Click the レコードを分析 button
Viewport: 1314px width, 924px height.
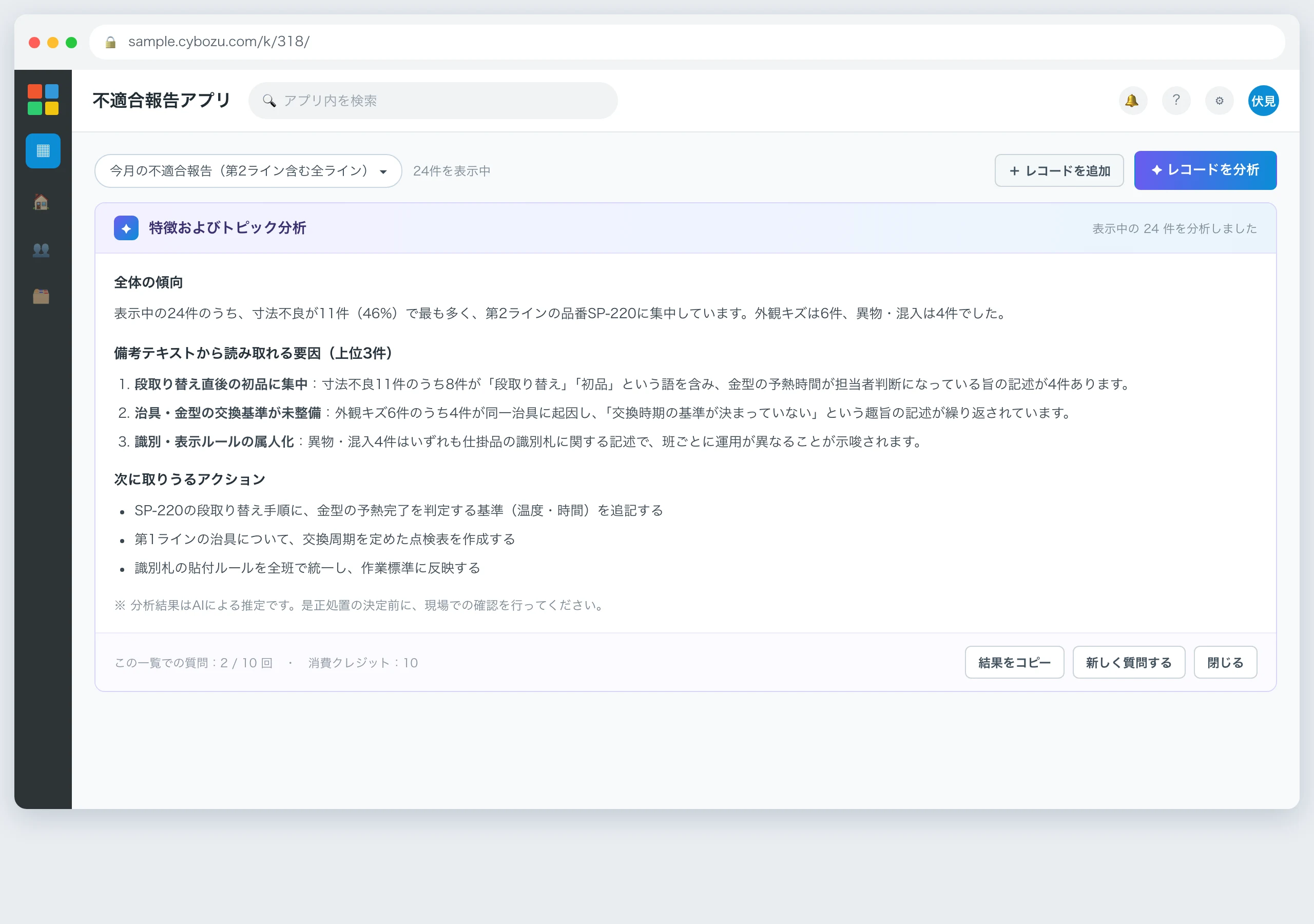(1205, 170)
